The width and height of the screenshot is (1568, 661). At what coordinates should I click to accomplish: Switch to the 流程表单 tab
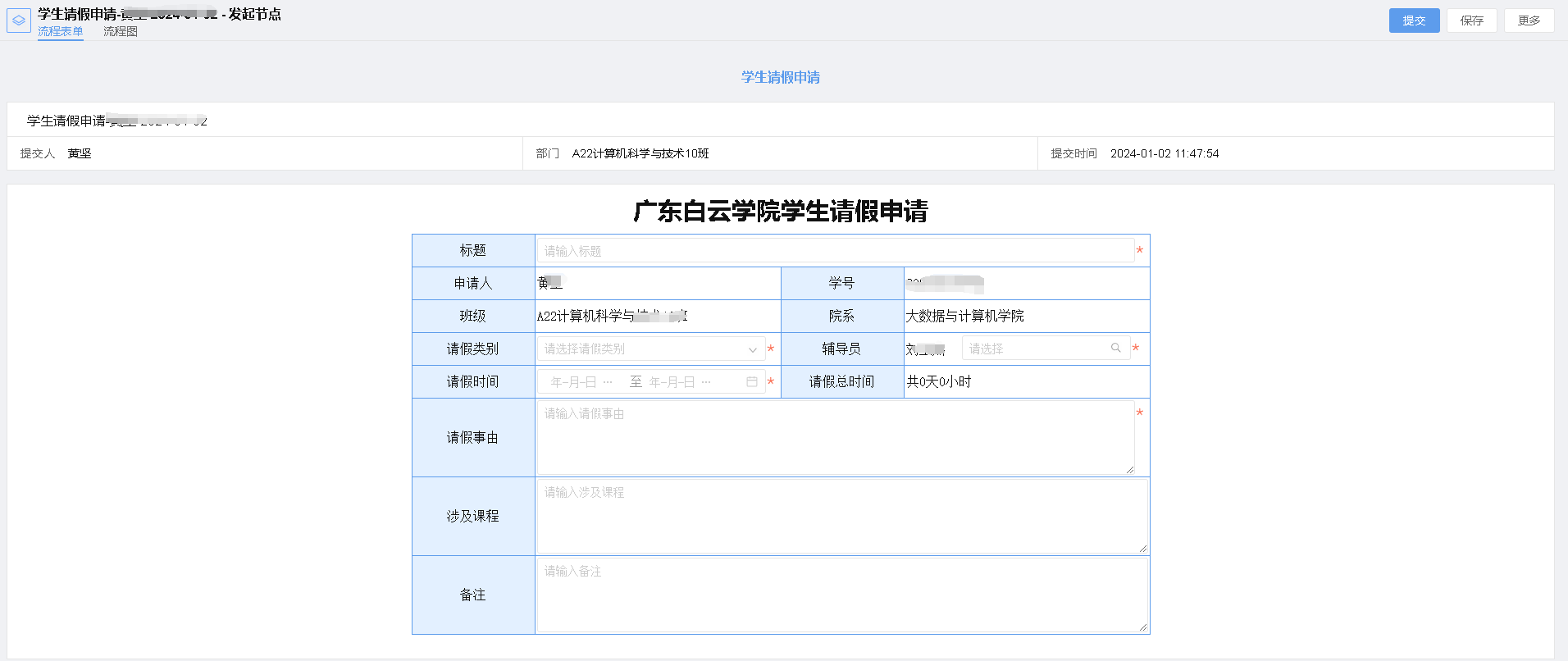(60, 31)
